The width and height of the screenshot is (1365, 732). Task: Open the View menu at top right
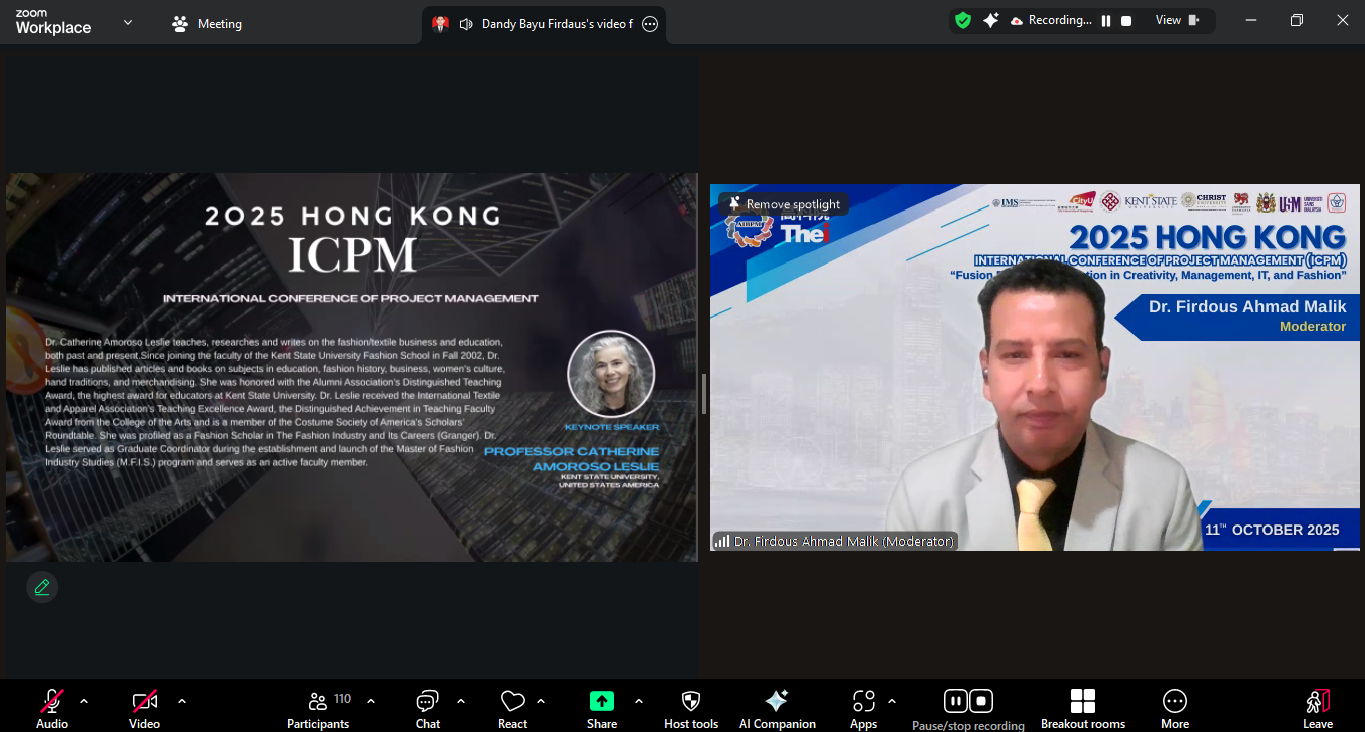pyautogui.click(x=1177, y=20)
